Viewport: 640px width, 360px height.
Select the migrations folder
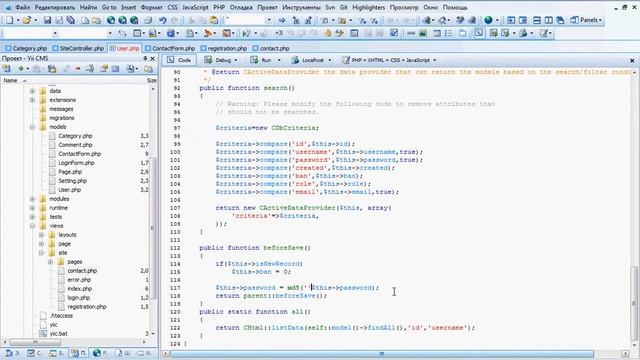tap(62, 118)
